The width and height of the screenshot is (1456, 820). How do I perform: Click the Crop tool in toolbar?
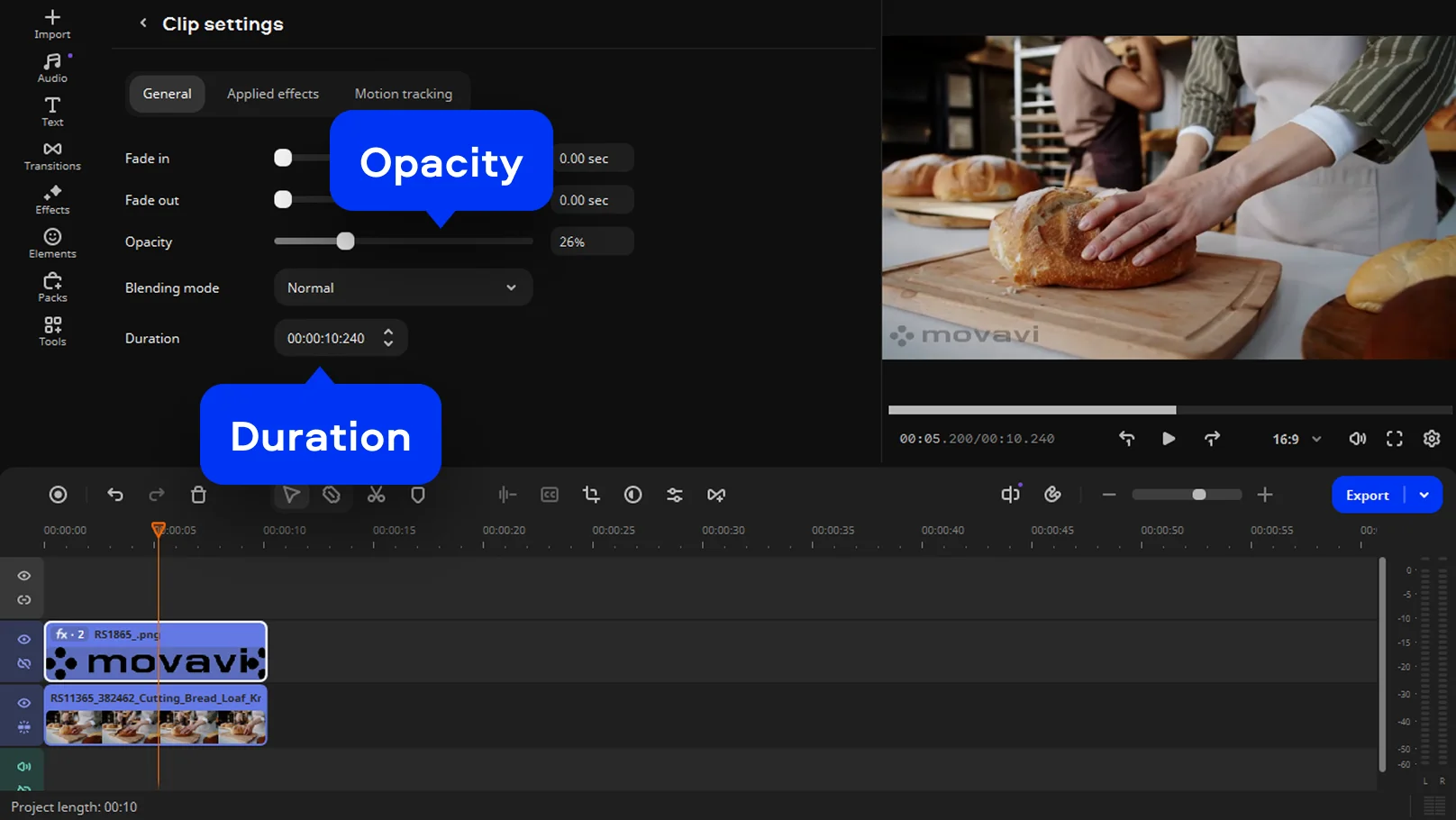click(591, 495)
